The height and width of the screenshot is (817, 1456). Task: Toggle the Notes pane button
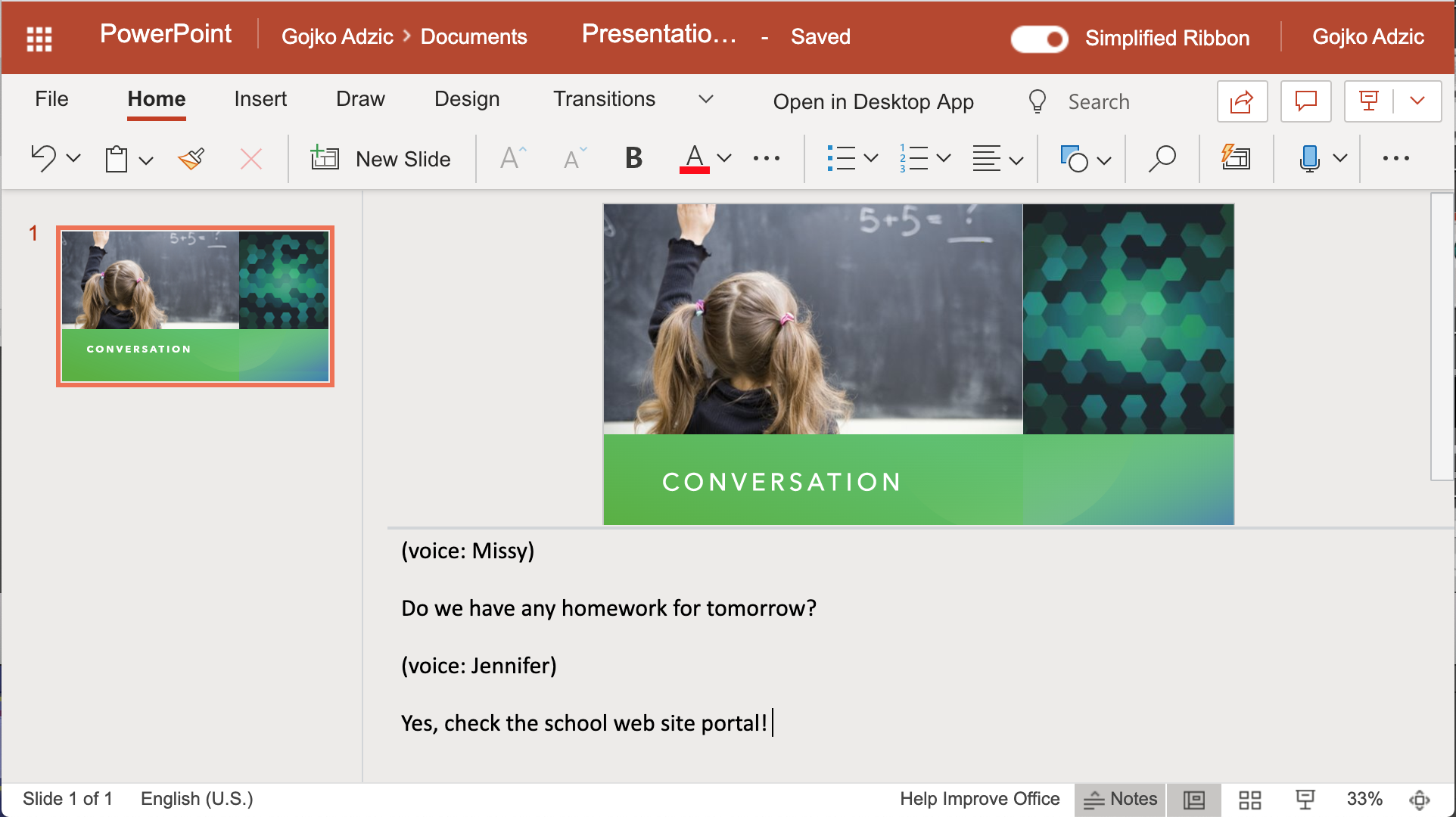click(x=1120, y=800)
